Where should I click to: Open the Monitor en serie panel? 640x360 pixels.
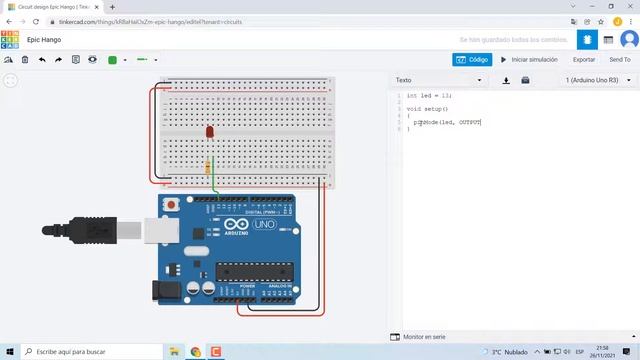tap(424, 337)
